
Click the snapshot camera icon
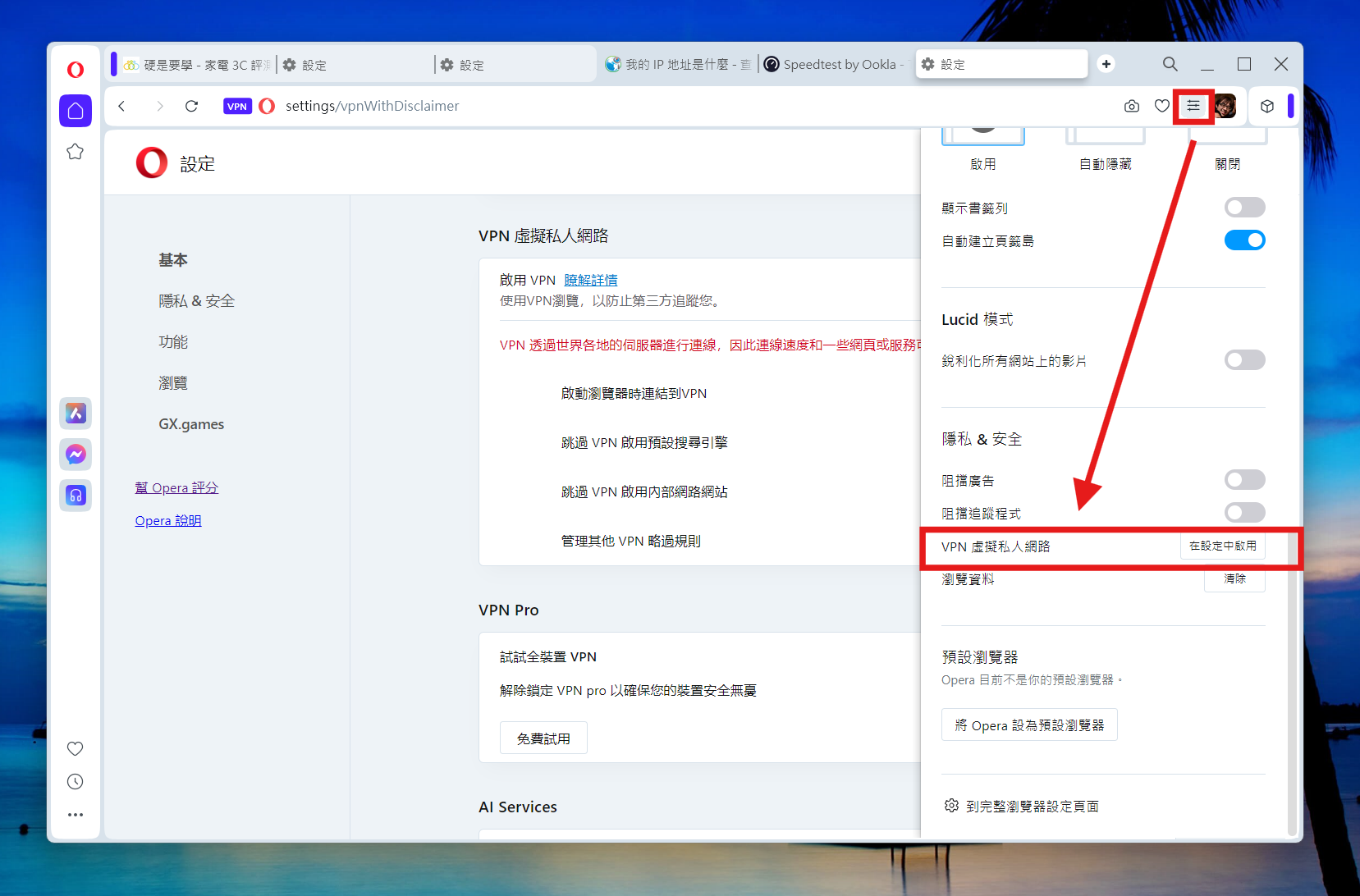click(1132, 106)
